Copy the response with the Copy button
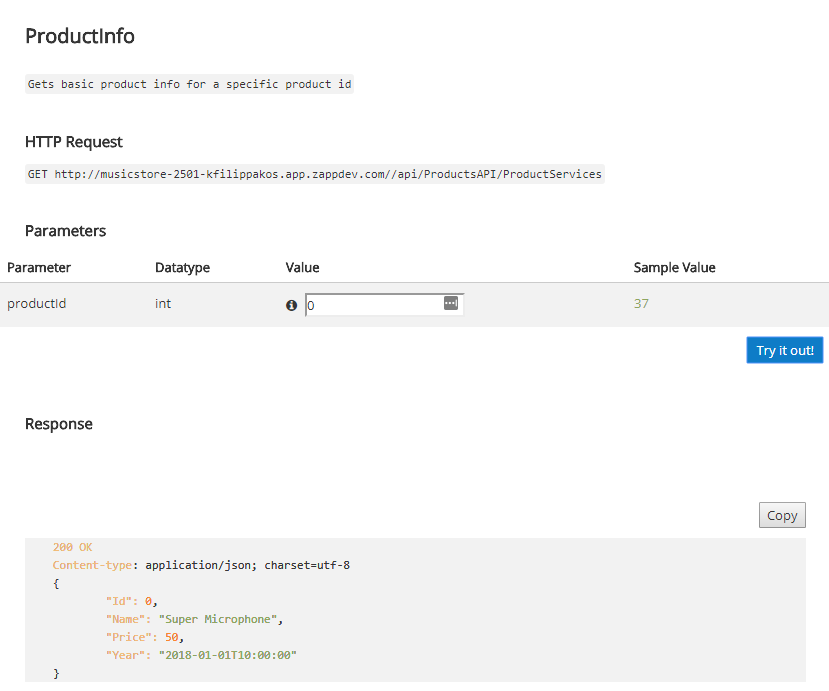Screen dimensions: 829x691 [781, 516]
